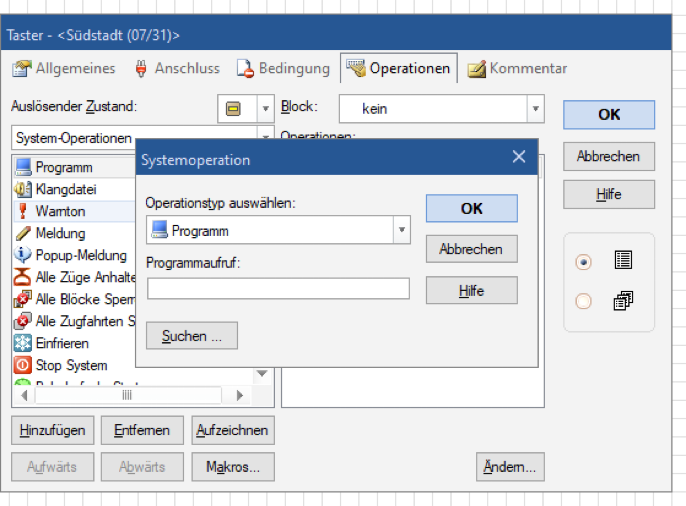Click the Bedingung document icon

point(245,69)
